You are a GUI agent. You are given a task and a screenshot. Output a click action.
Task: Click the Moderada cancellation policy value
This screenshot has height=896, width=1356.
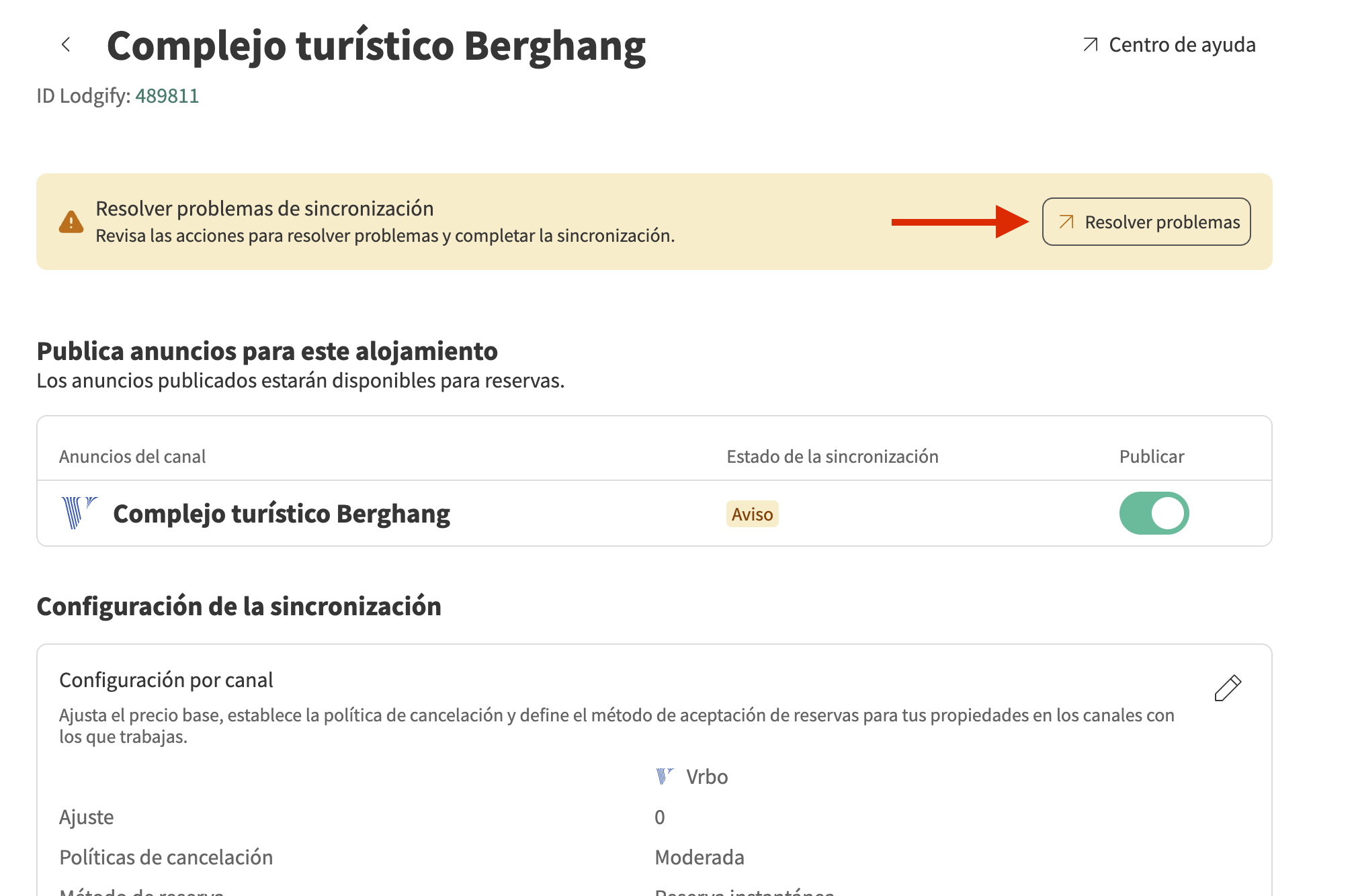[699, 858]
